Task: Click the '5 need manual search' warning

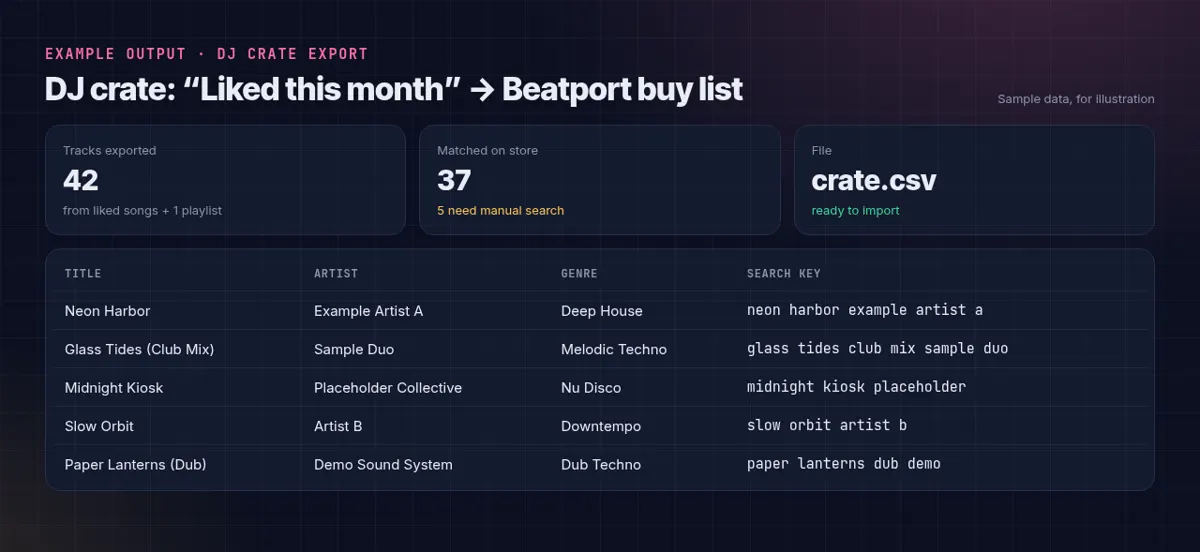Action: (500, 211)
